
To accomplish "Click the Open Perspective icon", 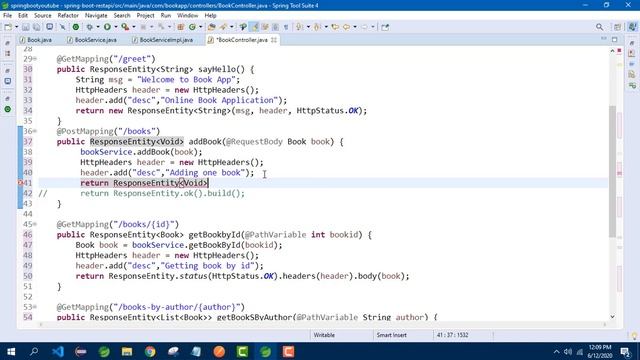I will [618, 27].
